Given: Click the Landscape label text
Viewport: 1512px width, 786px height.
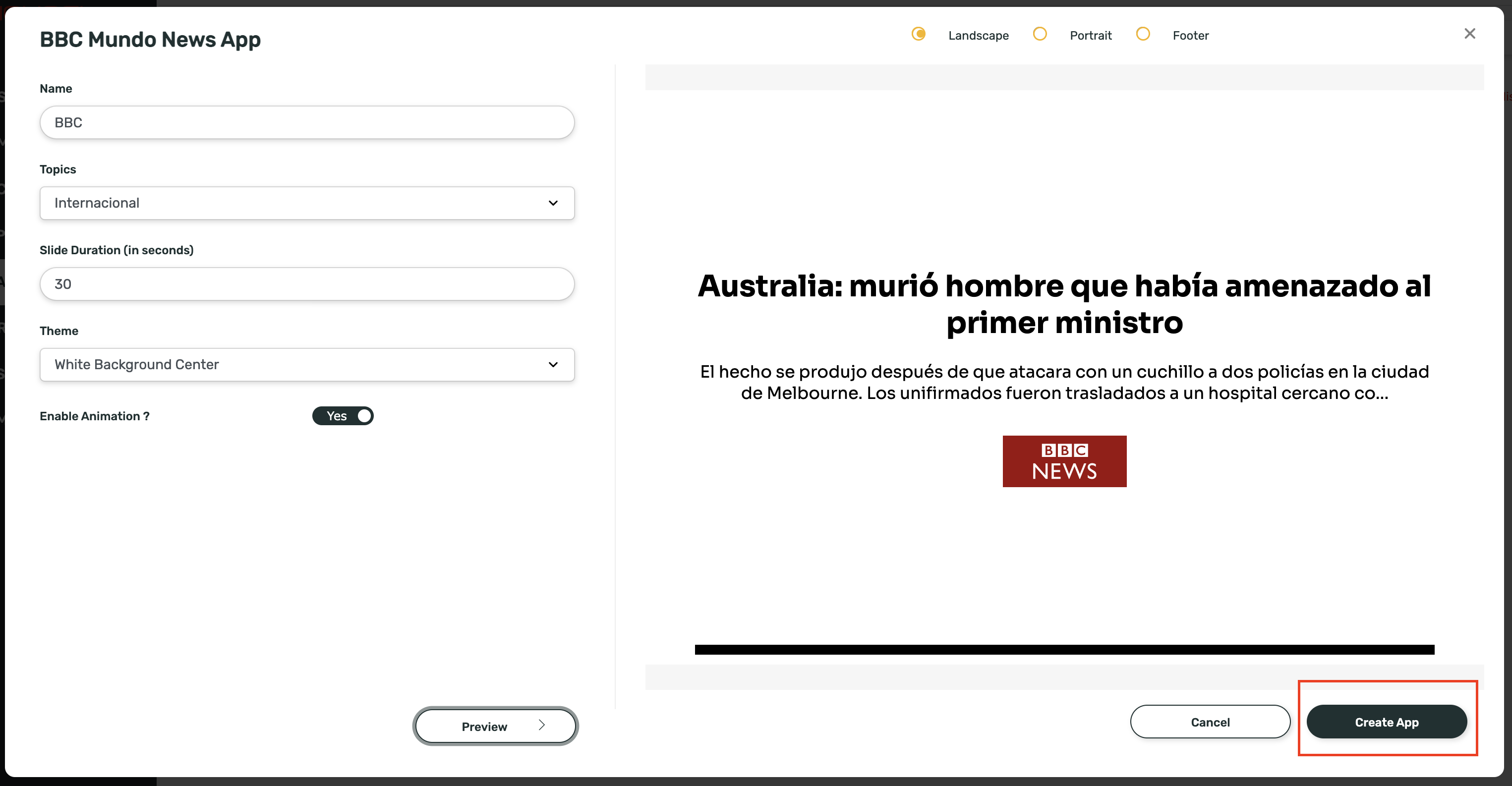Looking at the screenshot, I should [979, 35].
